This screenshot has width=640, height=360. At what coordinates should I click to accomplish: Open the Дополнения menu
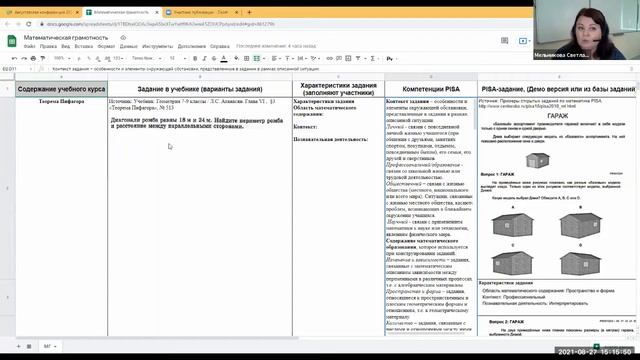(191, 47)
